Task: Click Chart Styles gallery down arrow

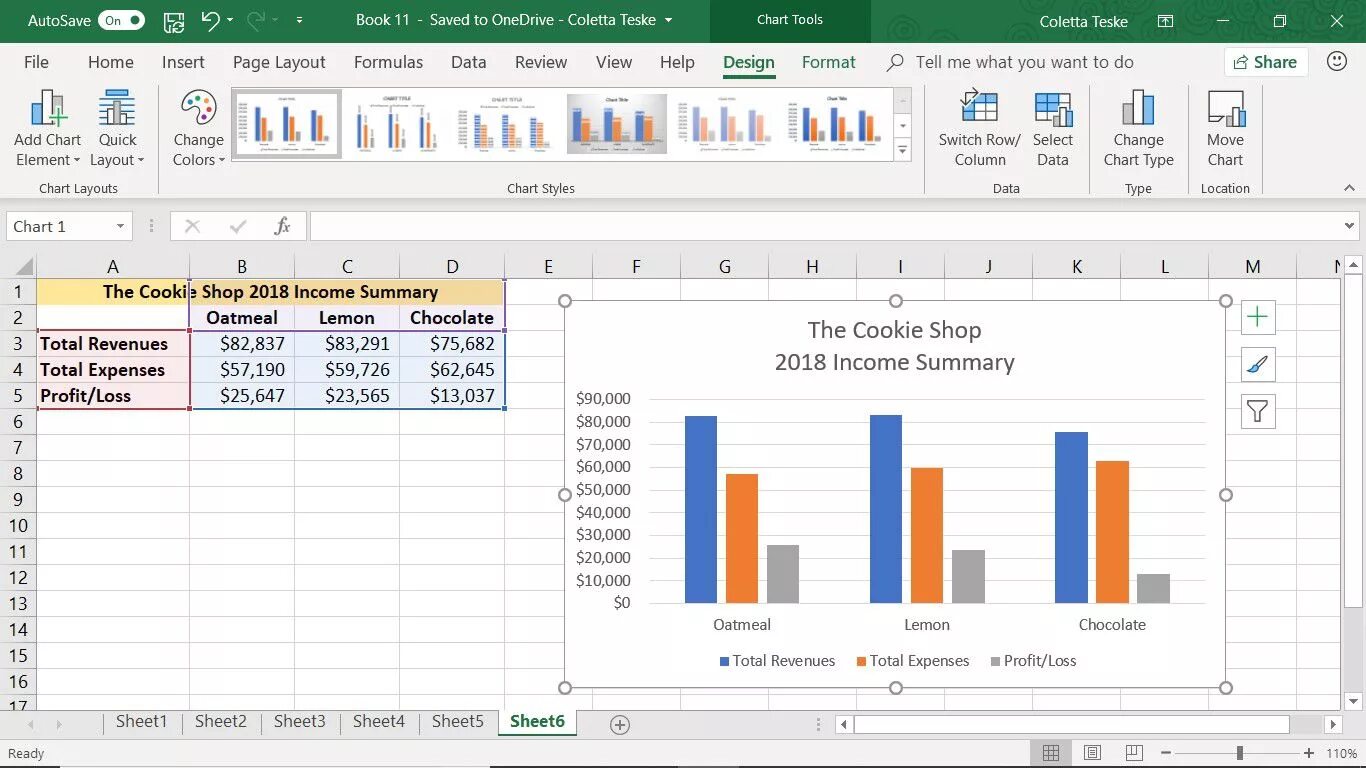Action: click(903, 126)
